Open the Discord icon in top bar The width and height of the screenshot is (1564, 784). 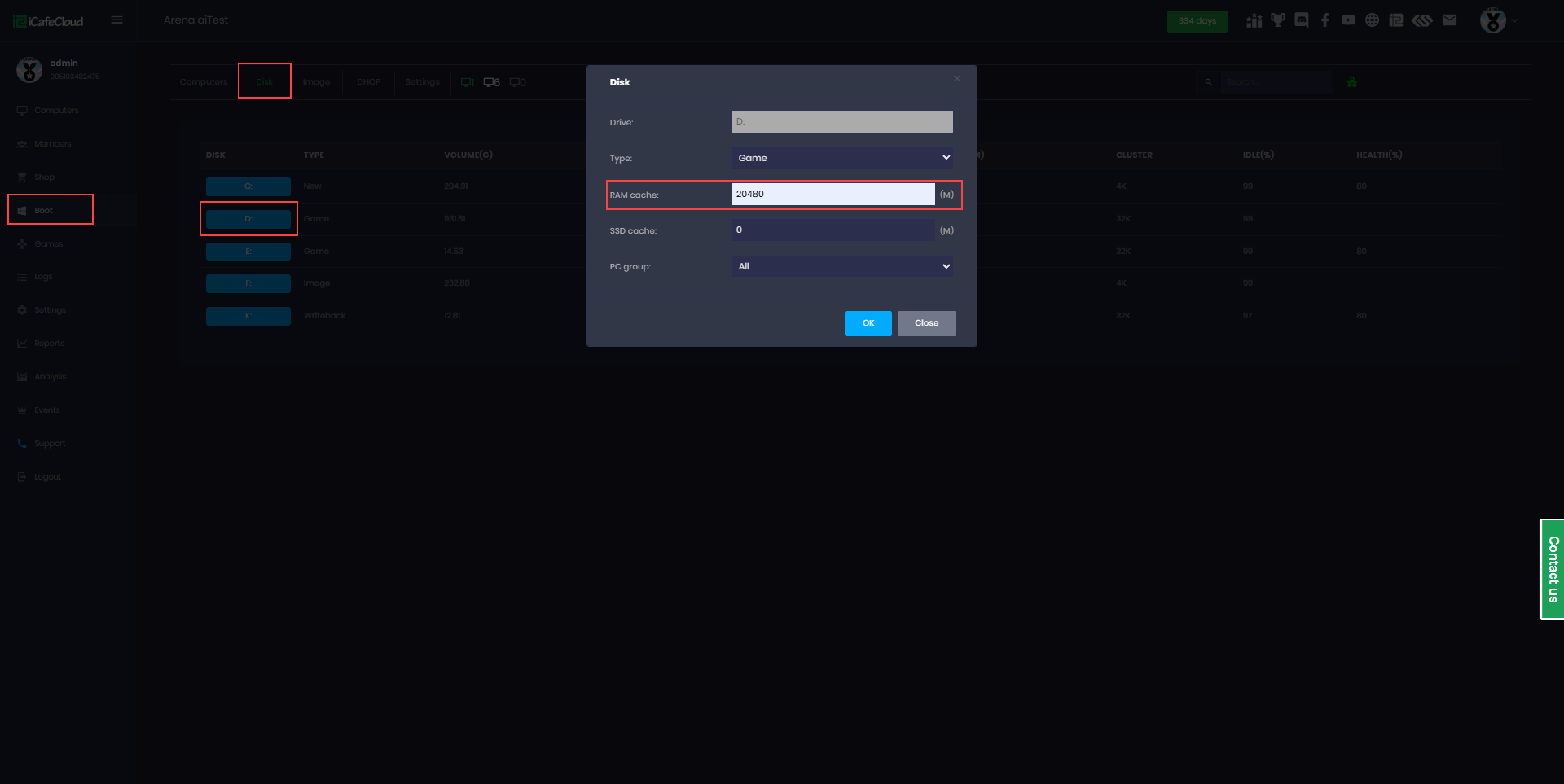coord(1302,20)
